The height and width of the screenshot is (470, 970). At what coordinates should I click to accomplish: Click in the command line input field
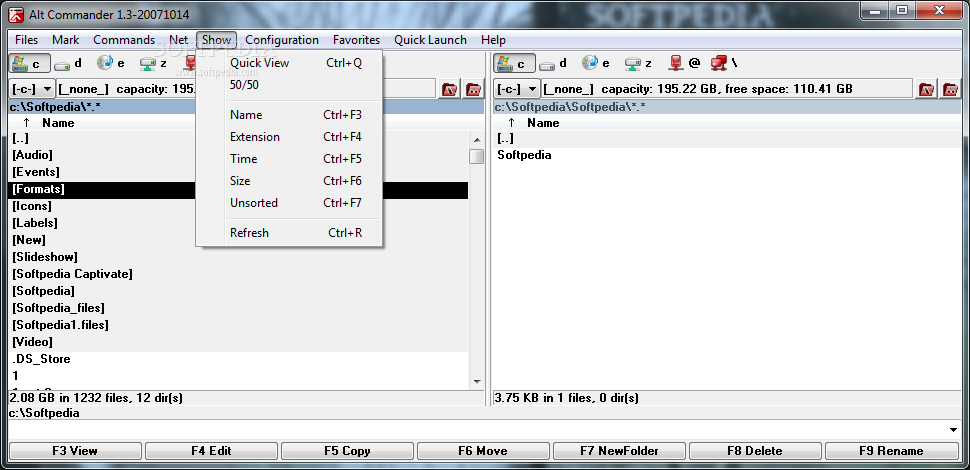(476, 430)
